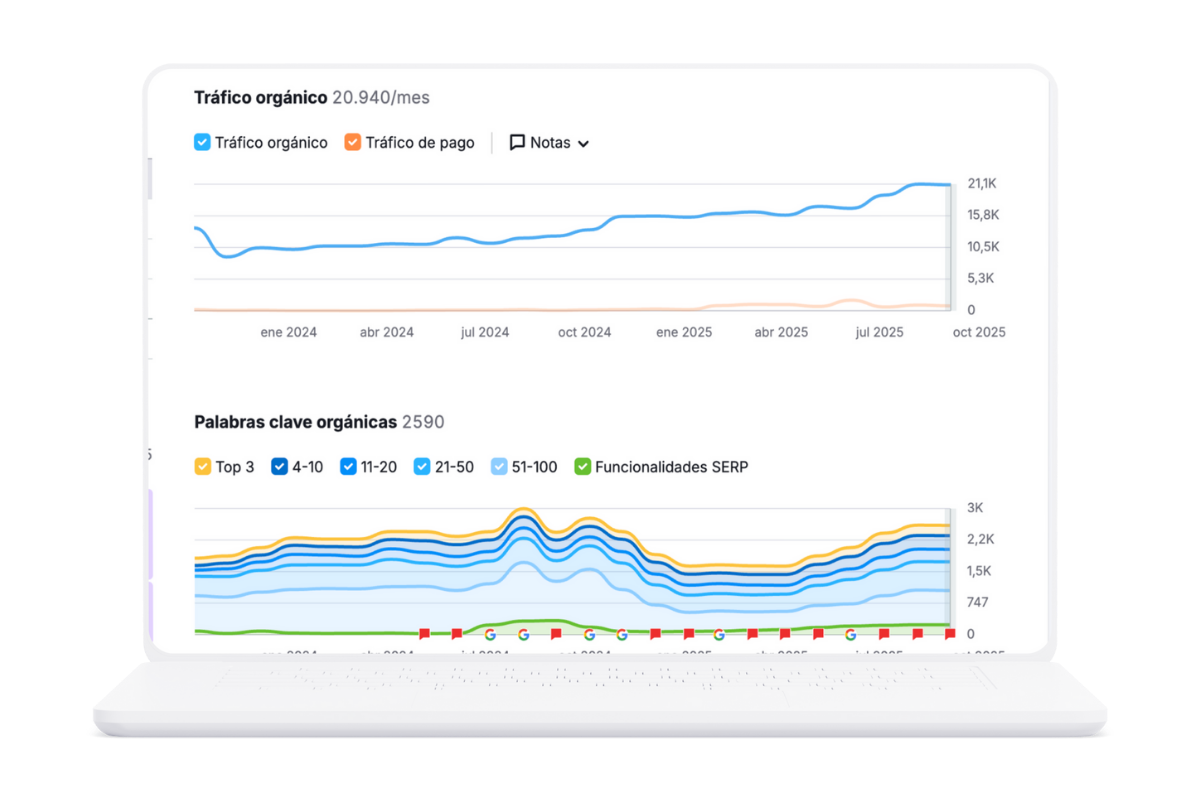Click the Tráfico orgánico section heading
The height and width of the screenshot is (800, 1200).
coord(260,98)
